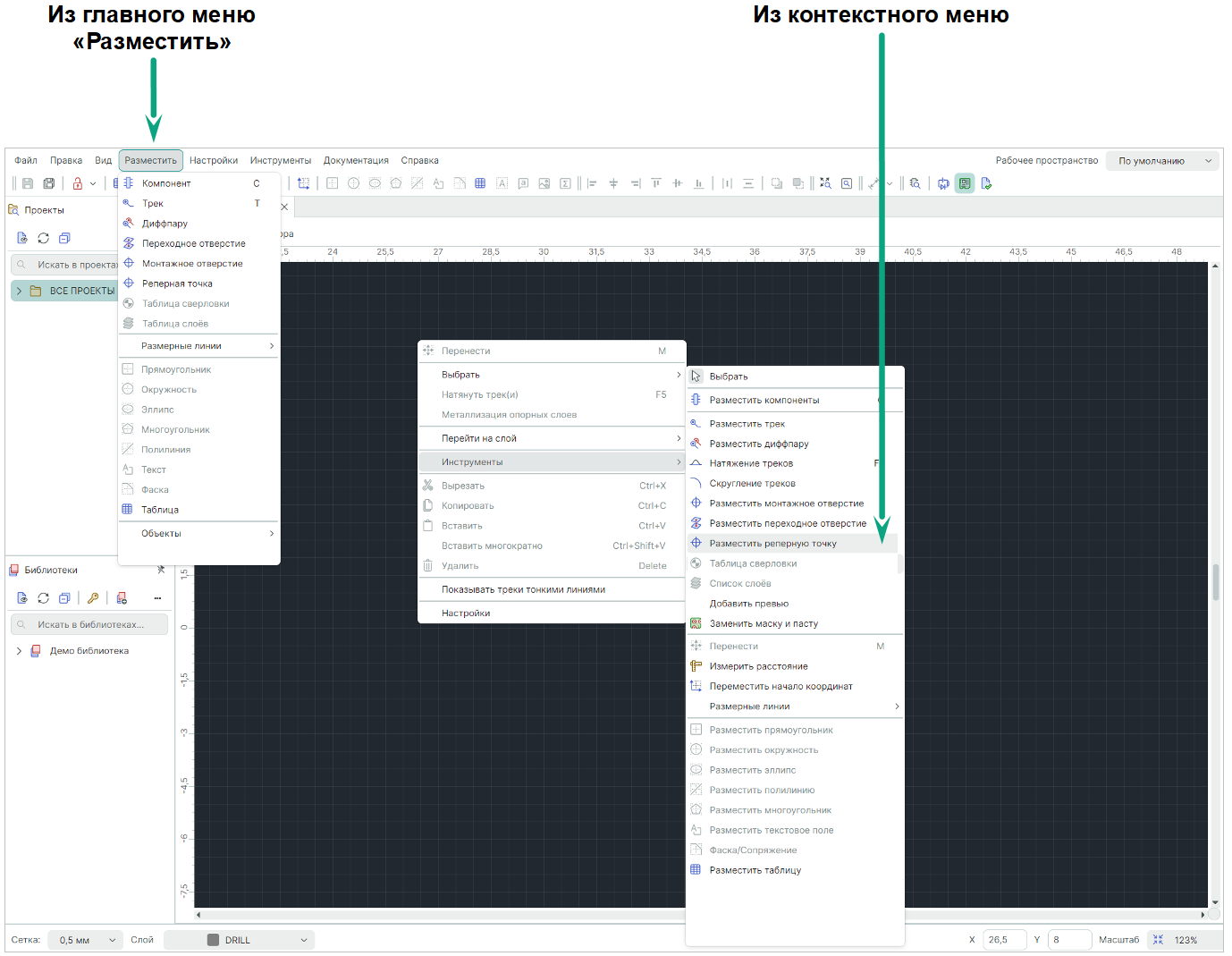Click the key icon in the Libraries panel

tap(93, 597)
